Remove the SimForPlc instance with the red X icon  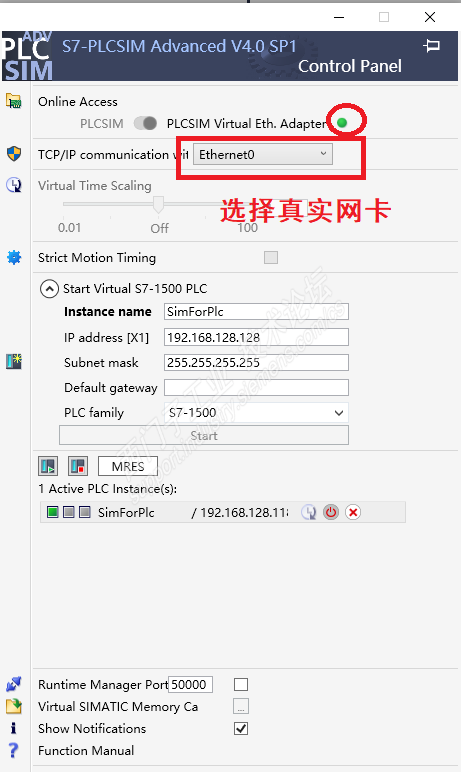coord(353,512)
